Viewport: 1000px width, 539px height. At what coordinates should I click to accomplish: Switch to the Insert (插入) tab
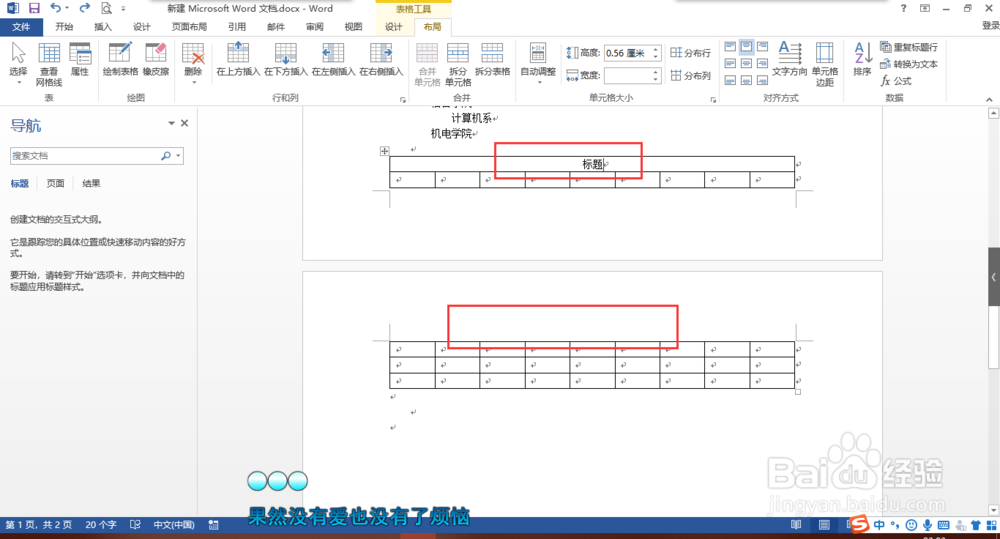103,27
